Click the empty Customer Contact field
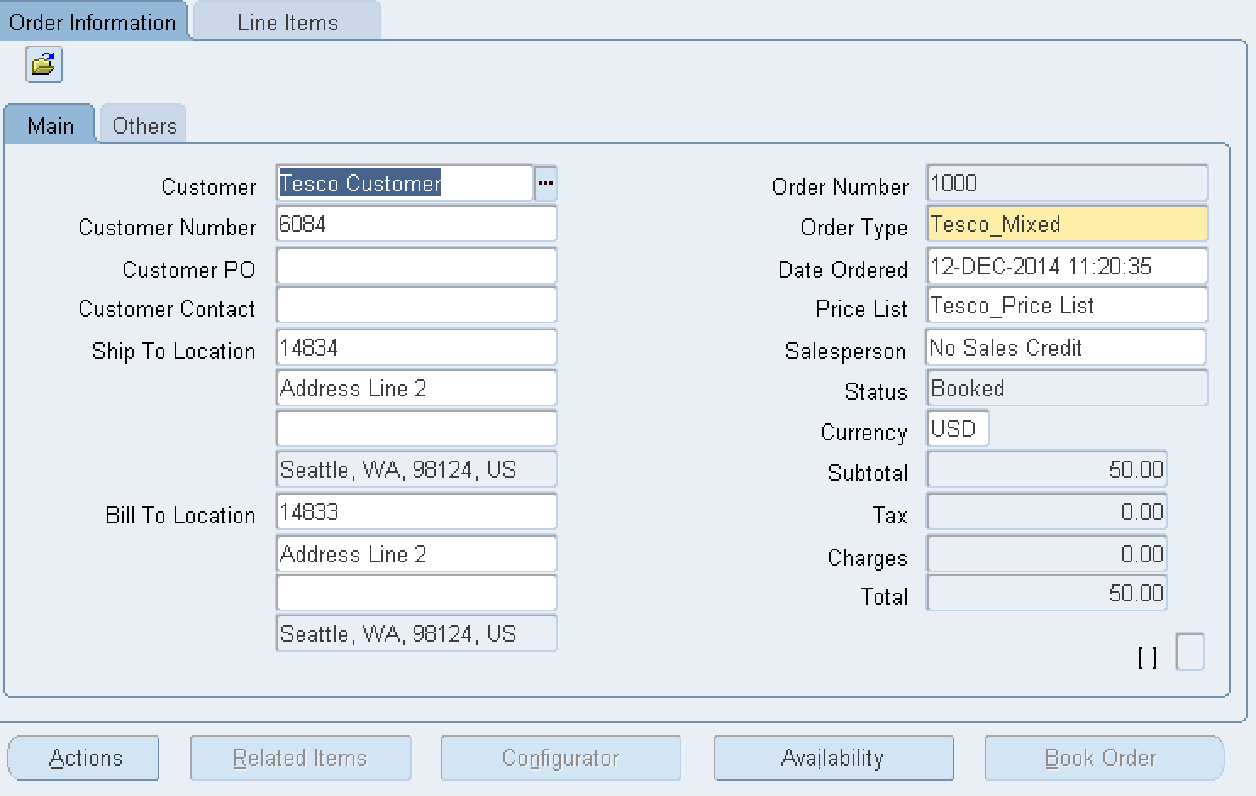 point(416,305)
